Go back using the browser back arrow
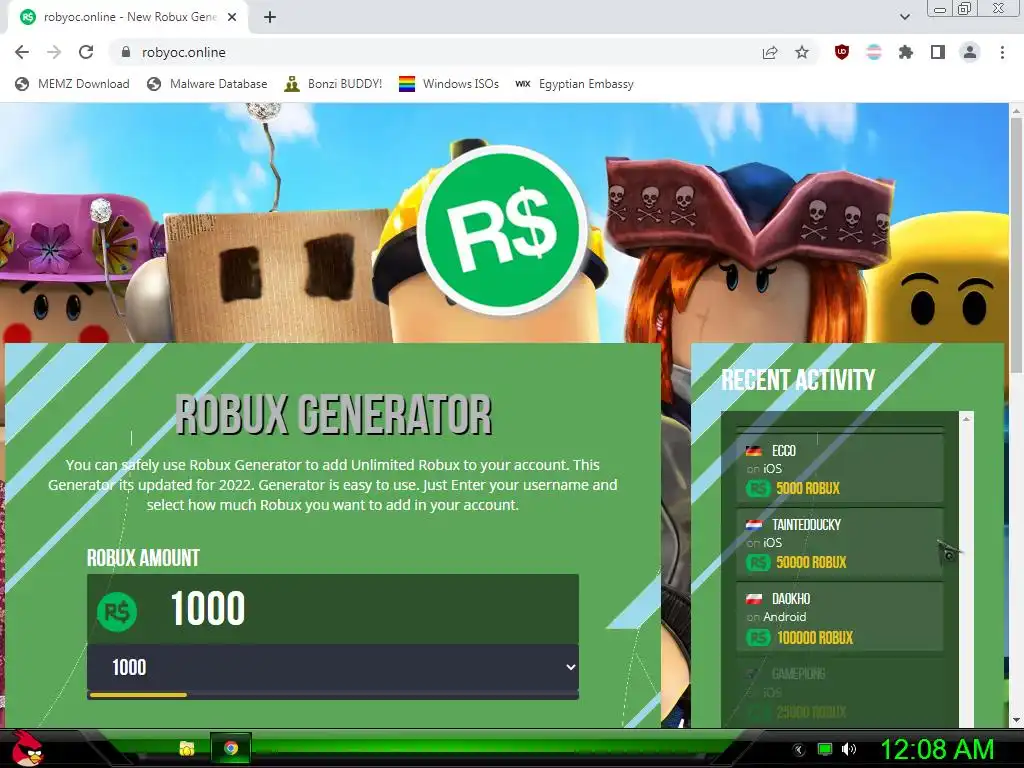Screen dimensions: 1024x768 tap(22, 52)
